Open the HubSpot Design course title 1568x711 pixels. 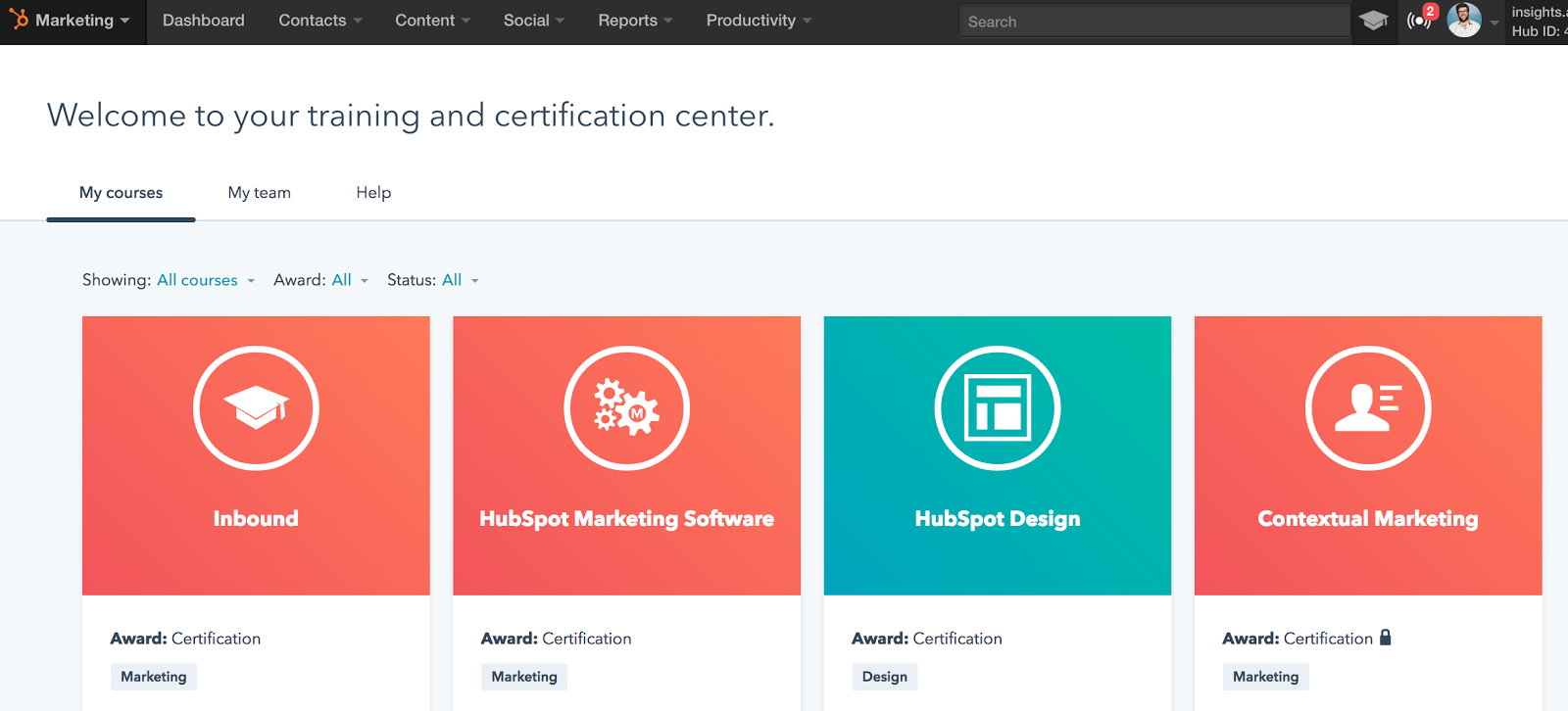(998, 519)
